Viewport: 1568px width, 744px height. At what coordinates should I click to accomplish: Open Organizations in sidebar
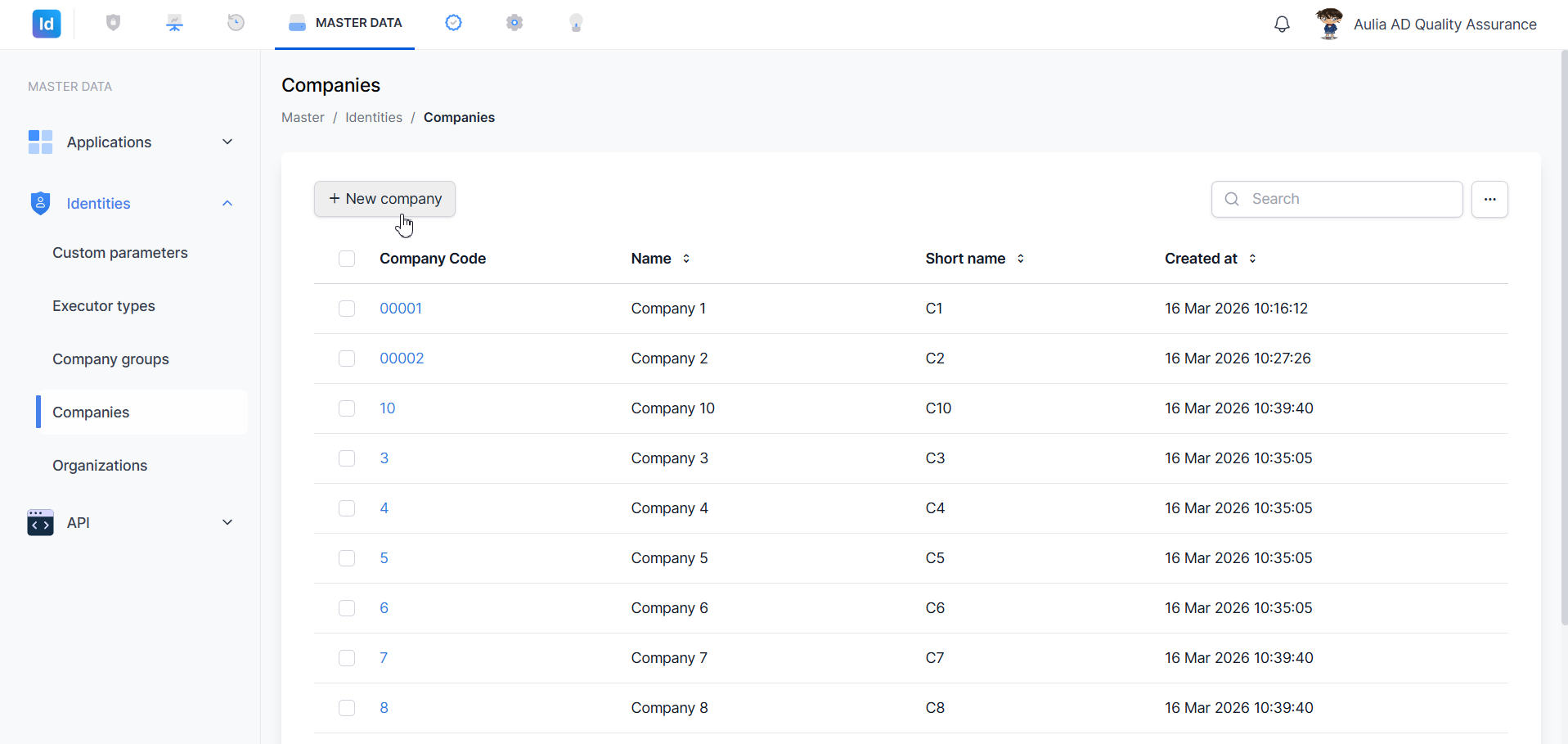pyautogui.click(x=100, y=466)
